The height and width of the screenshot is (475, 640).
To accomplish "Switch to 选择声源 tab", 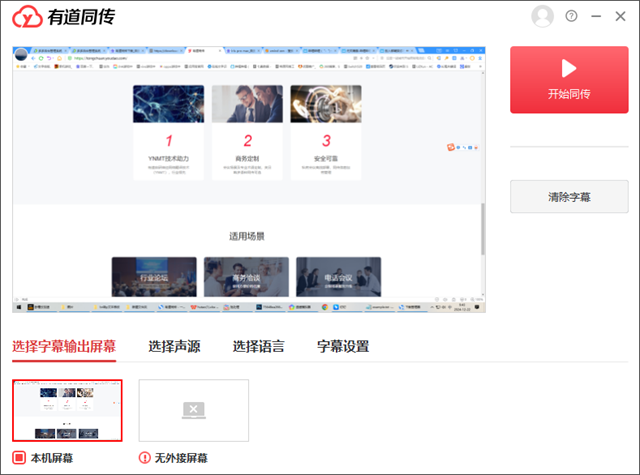I will tap(174, 346).
